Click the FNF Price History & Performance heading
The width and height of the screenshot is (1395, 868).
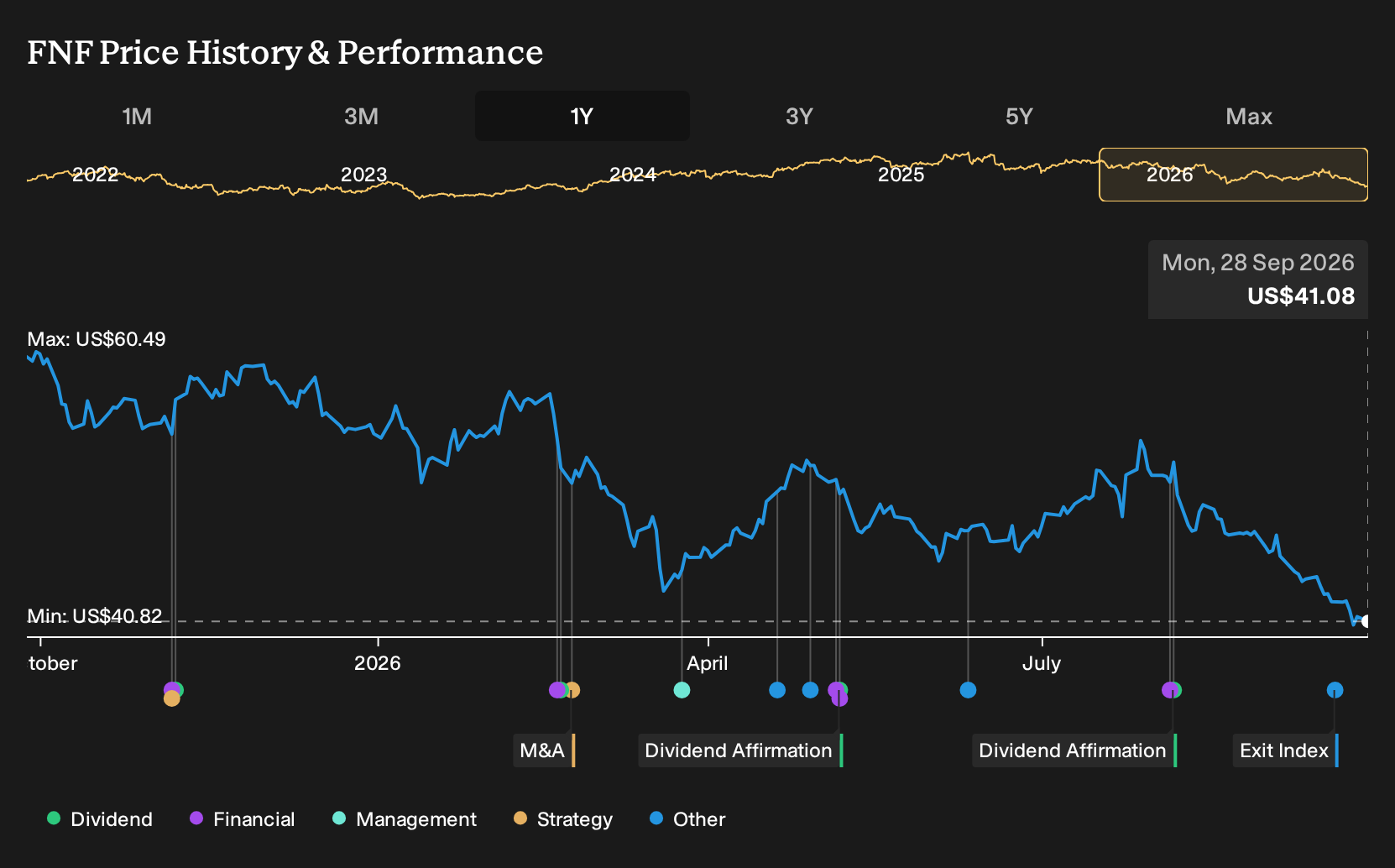(x=285, y=52)
